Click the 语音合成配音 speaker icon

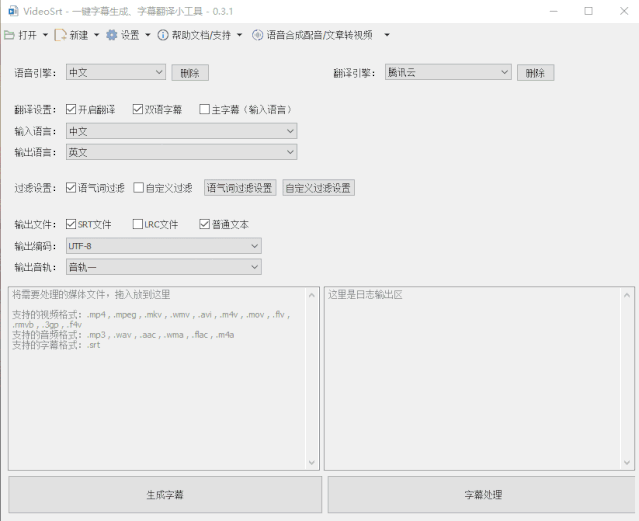(x=257, y=35)
